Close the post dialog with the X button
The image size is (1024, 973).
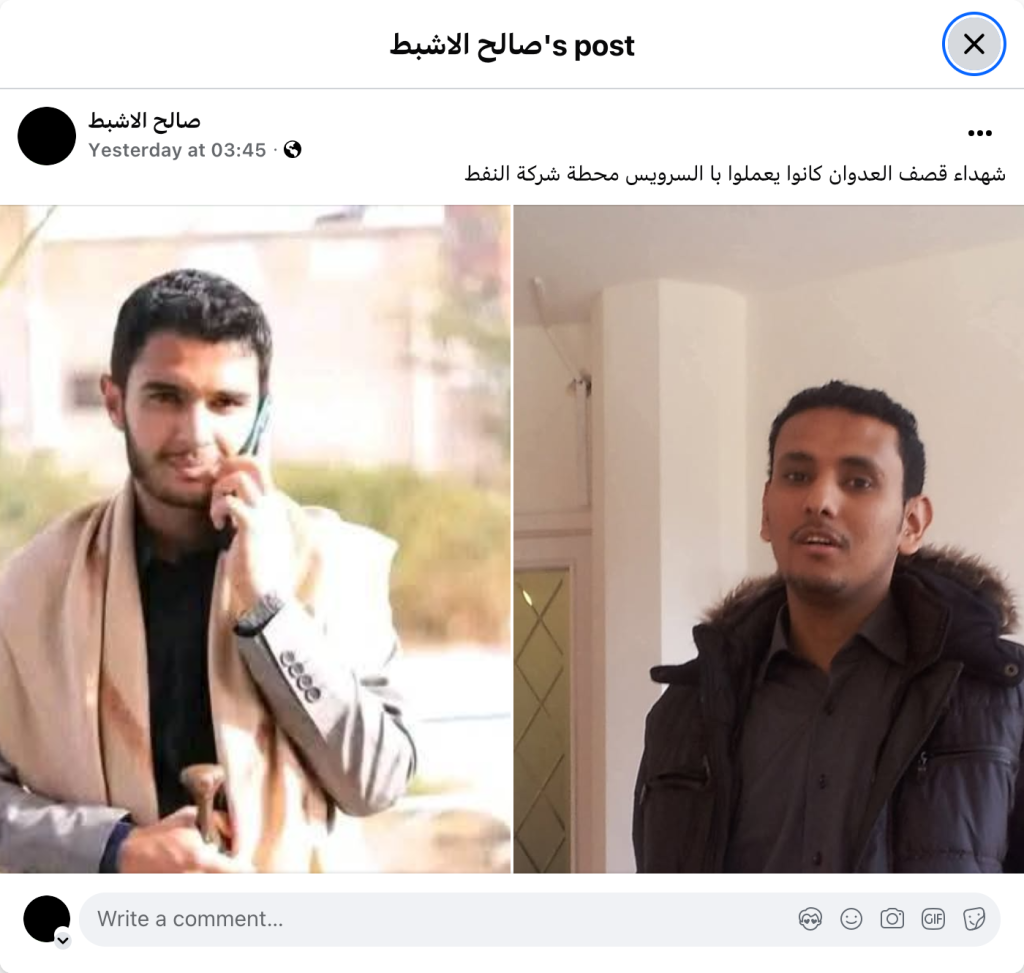coord(974,44)
